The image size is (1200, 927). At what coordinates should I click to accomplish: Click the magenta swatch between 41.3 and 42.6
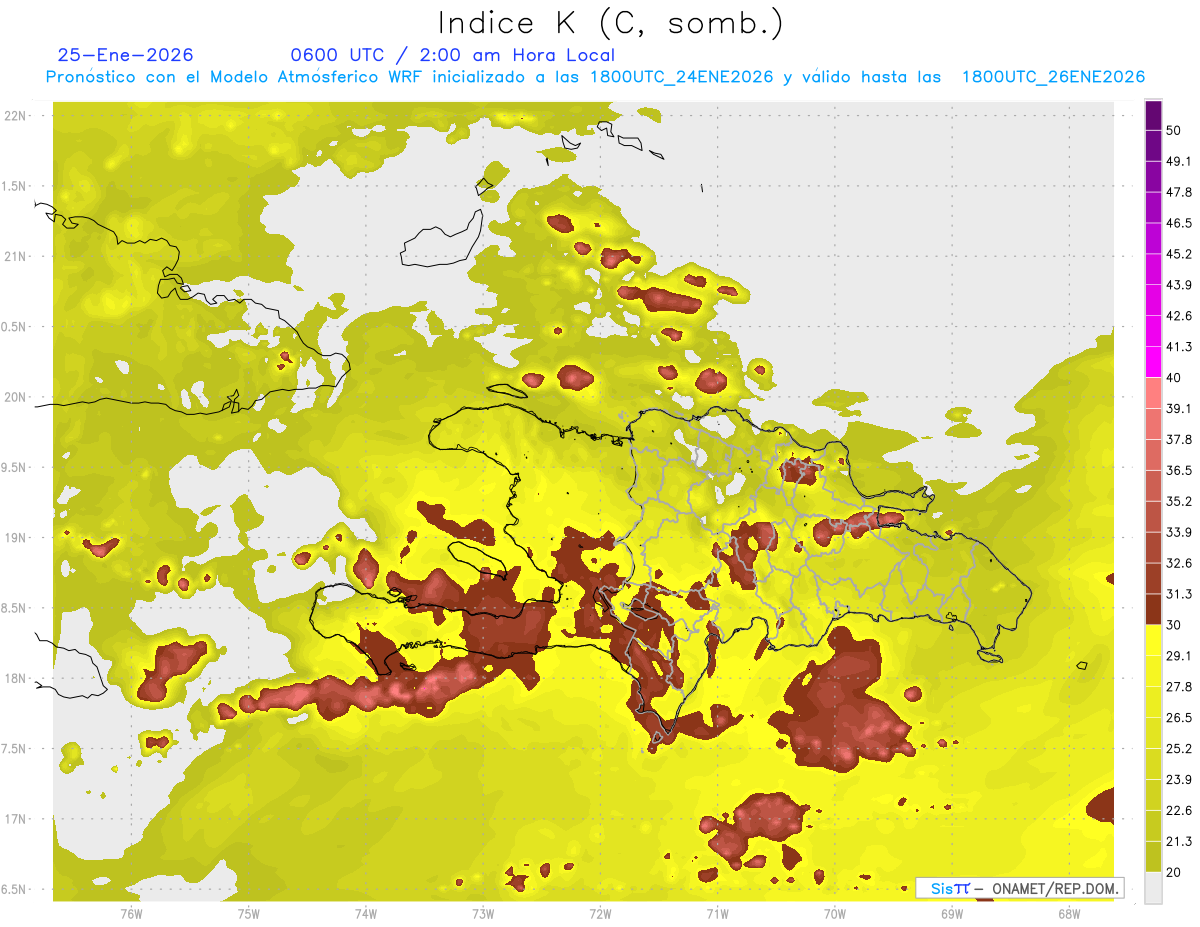pyautogui.click(x=1153, y=331)
